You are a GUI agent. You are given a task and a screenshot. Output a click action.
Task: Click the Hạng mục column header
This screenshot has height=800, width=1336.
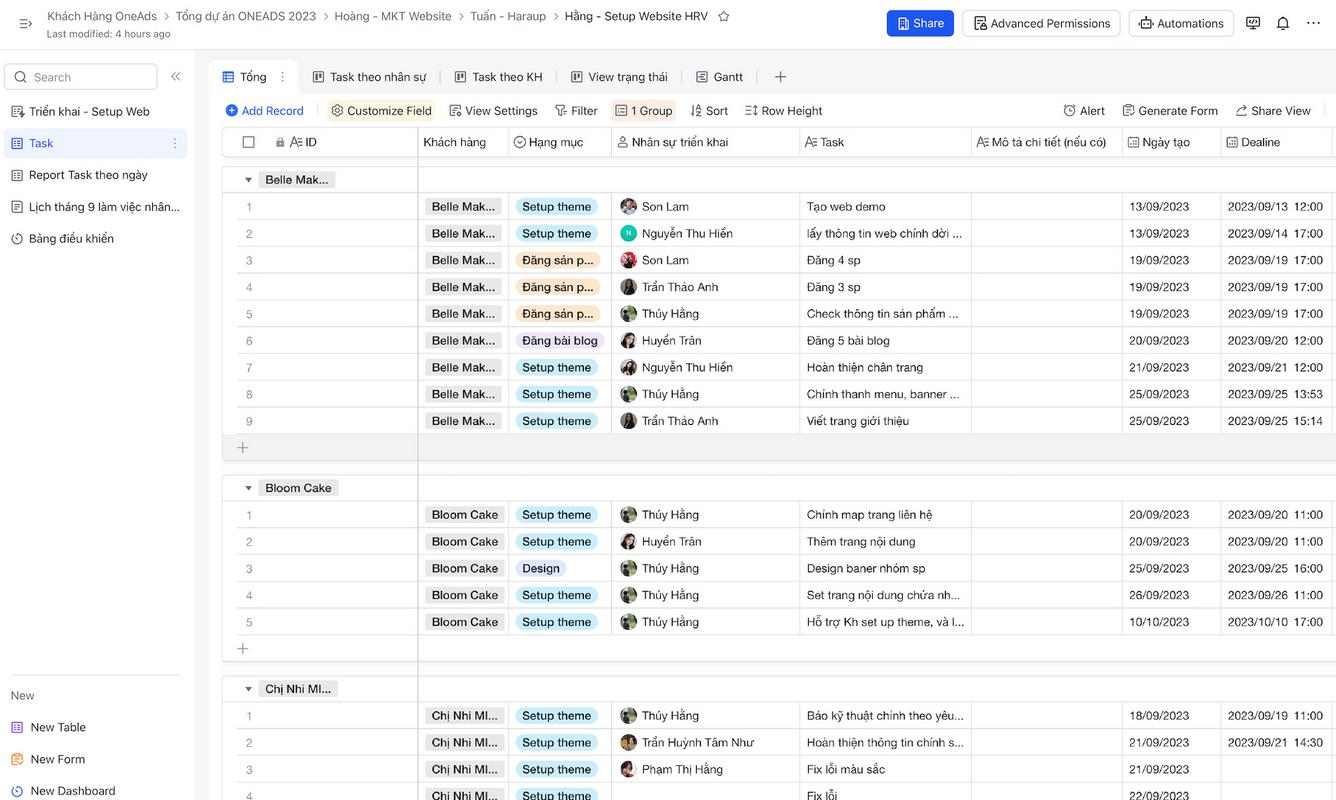[560, 142]
